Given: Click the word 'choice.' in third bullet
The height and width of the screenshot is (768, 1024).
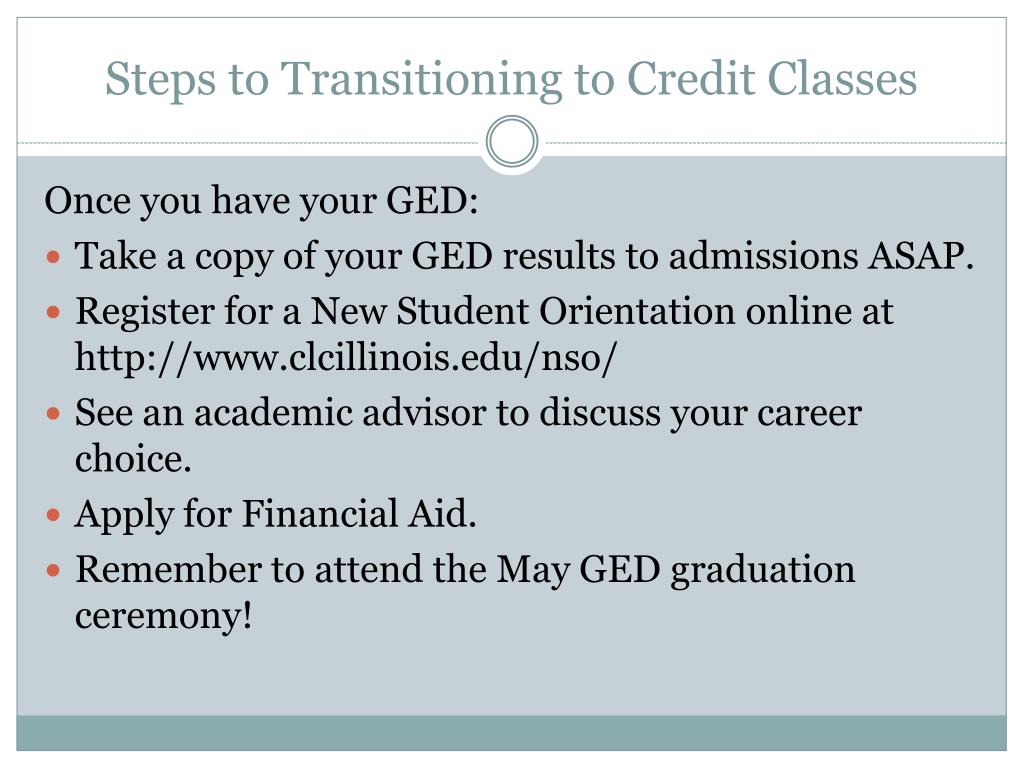Looking at the screenshot, I should 133,459.
